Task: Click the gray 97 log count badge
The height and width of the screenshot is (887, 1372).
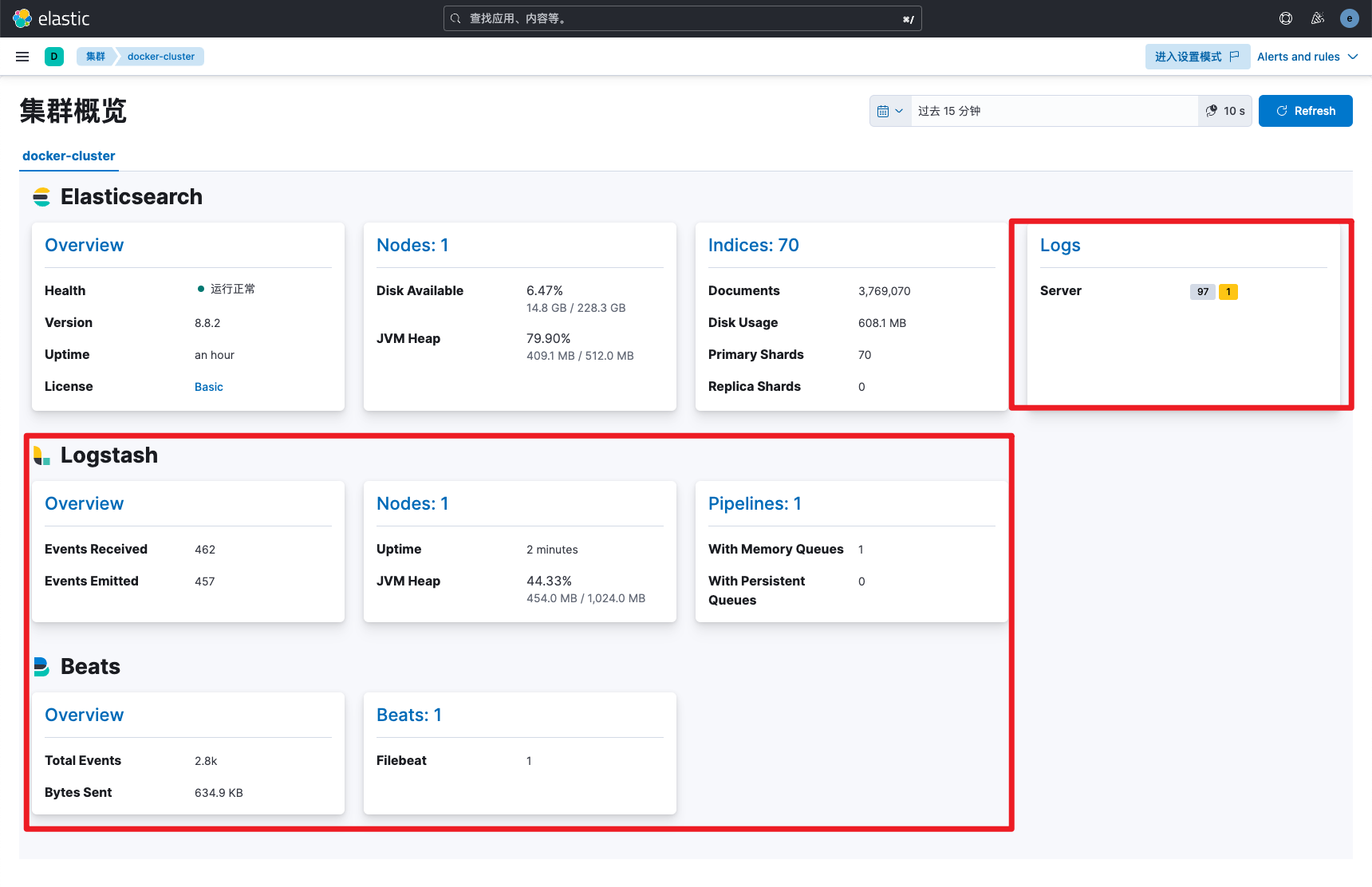Action: 1203,292
